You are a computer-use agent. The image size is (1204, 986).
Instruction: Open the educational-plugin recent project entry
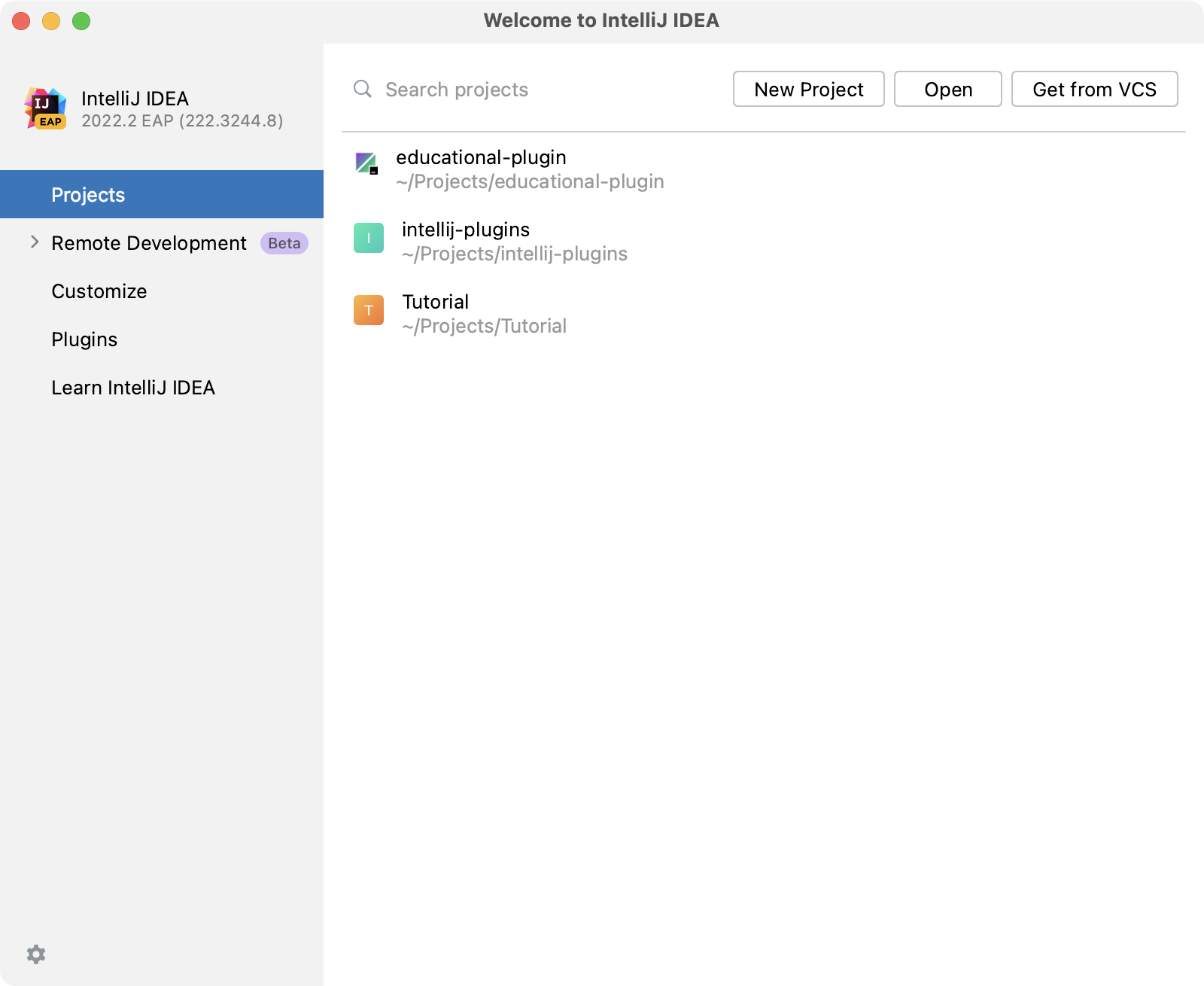coord(482,158)
